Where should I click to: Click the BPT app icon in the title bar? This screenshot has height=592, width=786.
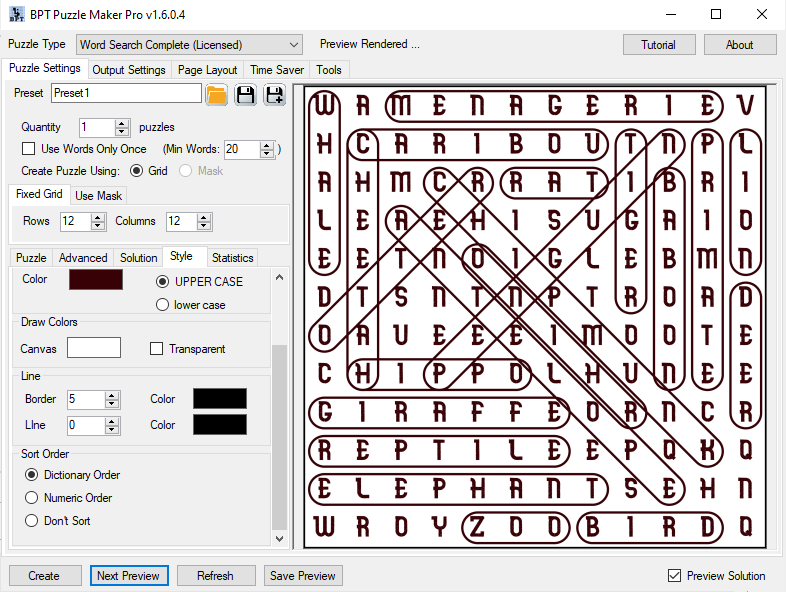tap(17, 15)
